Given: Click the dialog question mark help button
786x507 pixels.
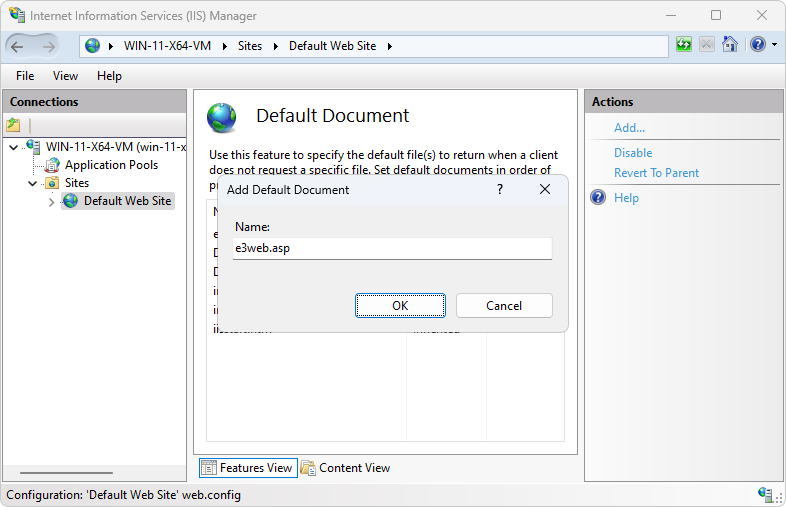Looking at the screenshot, I should pos(500,189).
